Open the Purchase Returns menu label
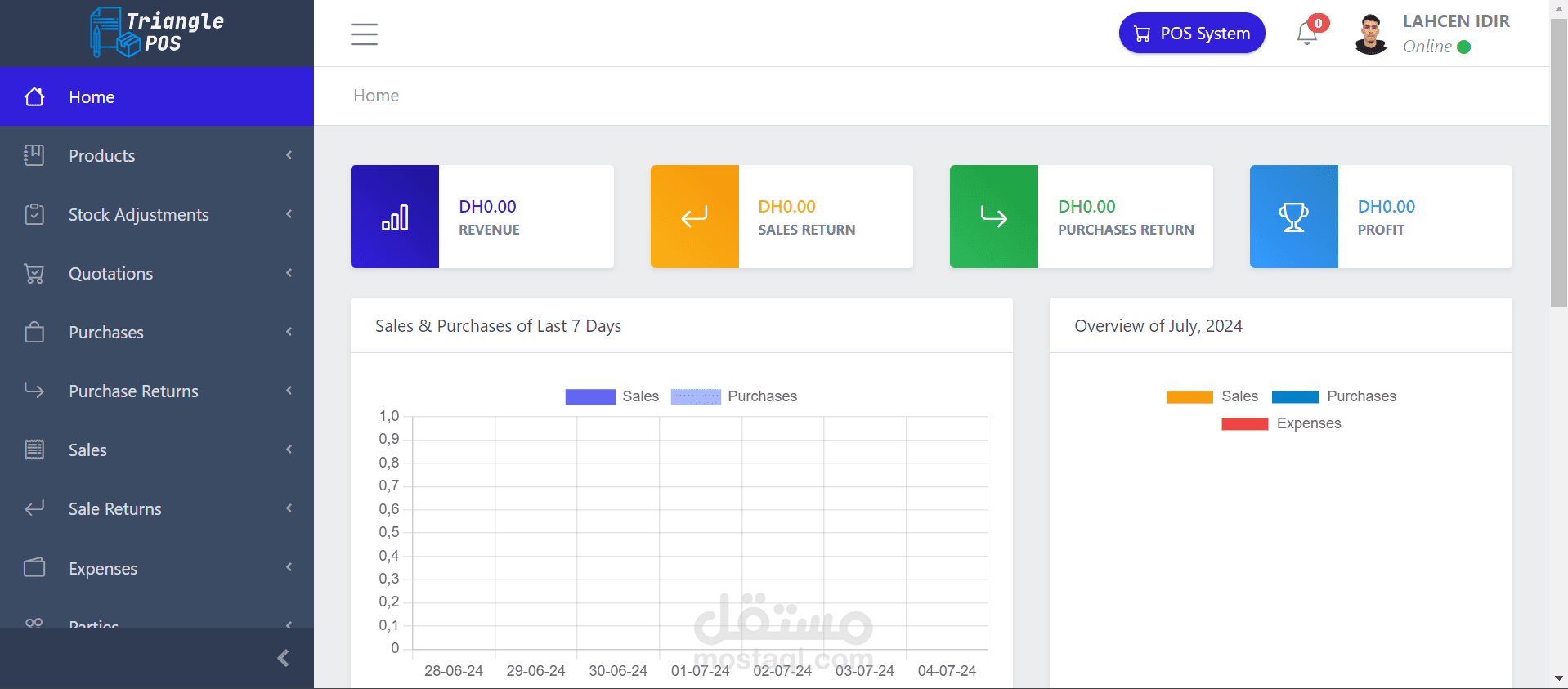 click(133, 391)
